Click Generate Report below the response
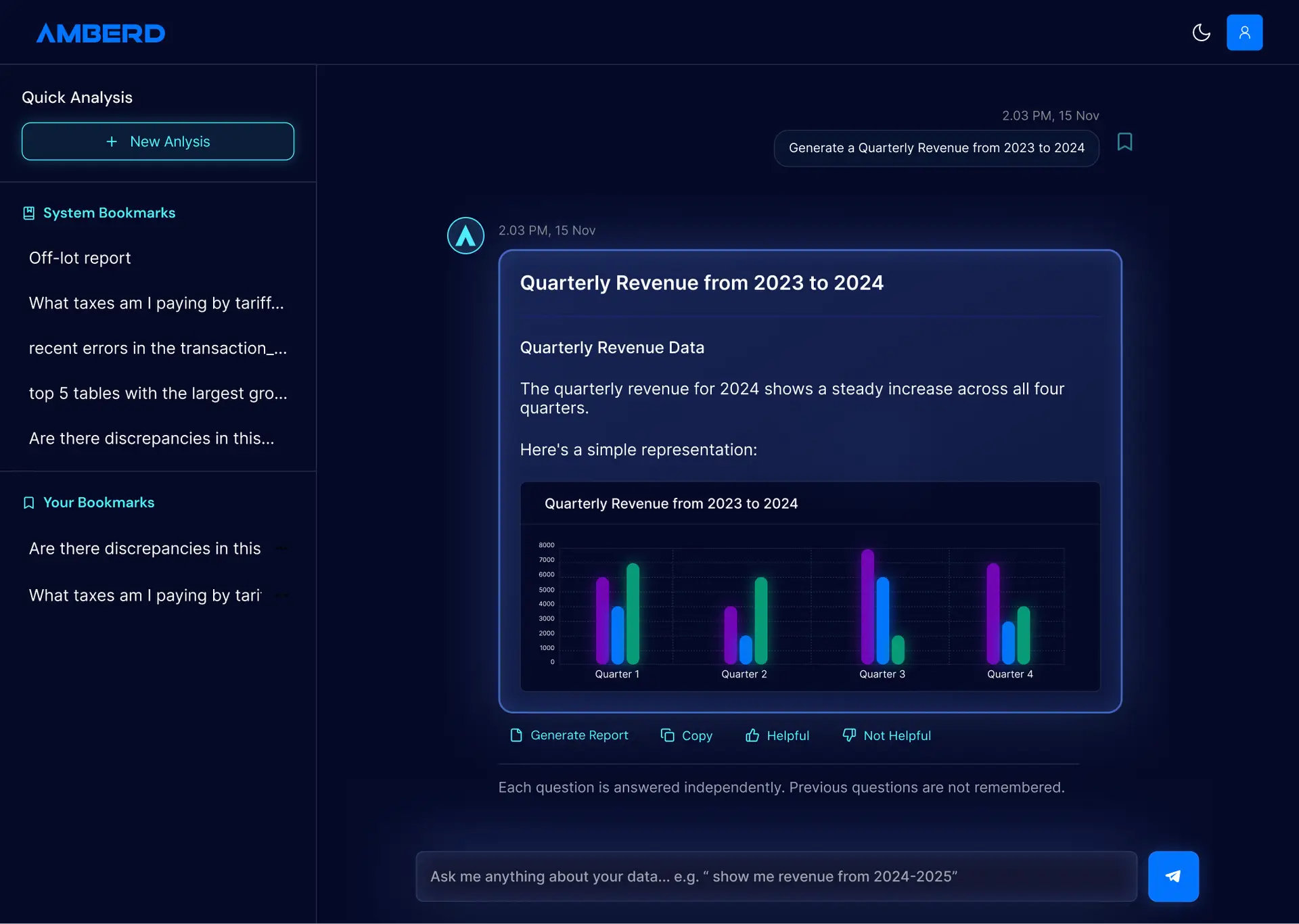The height and width of the screenshot is (924, 1299). click(x=569, y=735)
